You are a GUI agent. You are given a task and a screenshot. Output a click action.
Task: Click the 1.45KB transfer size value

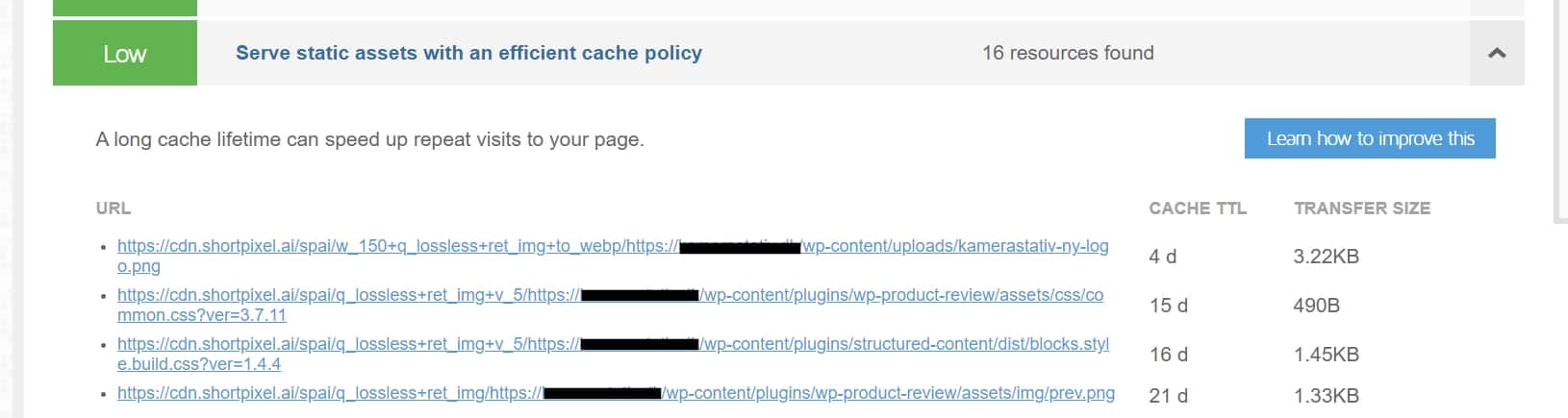pyautogui.click(x=1326, y=355)
